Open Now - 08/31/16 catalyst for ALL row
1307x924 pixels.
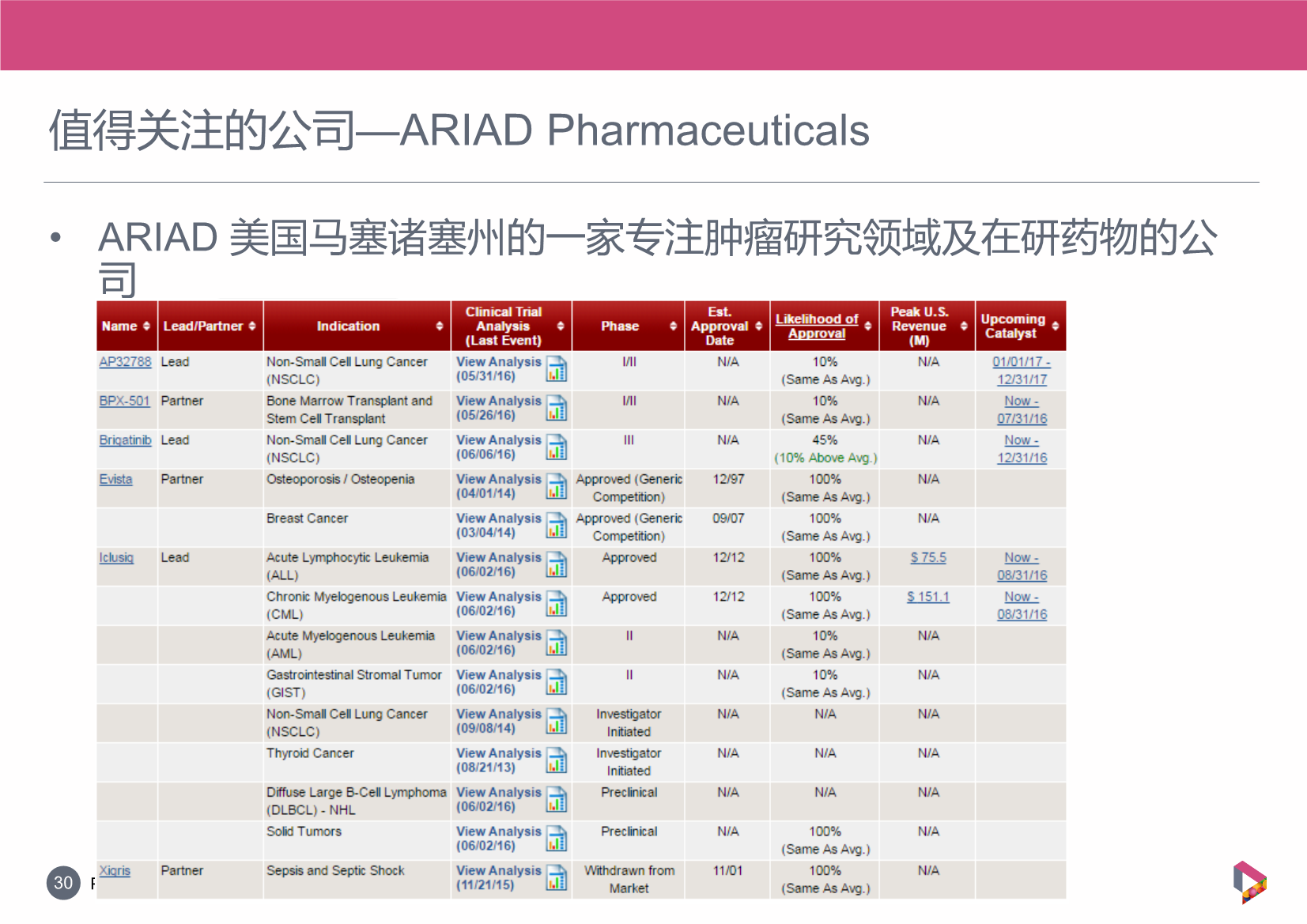(x=1022, y=567)
